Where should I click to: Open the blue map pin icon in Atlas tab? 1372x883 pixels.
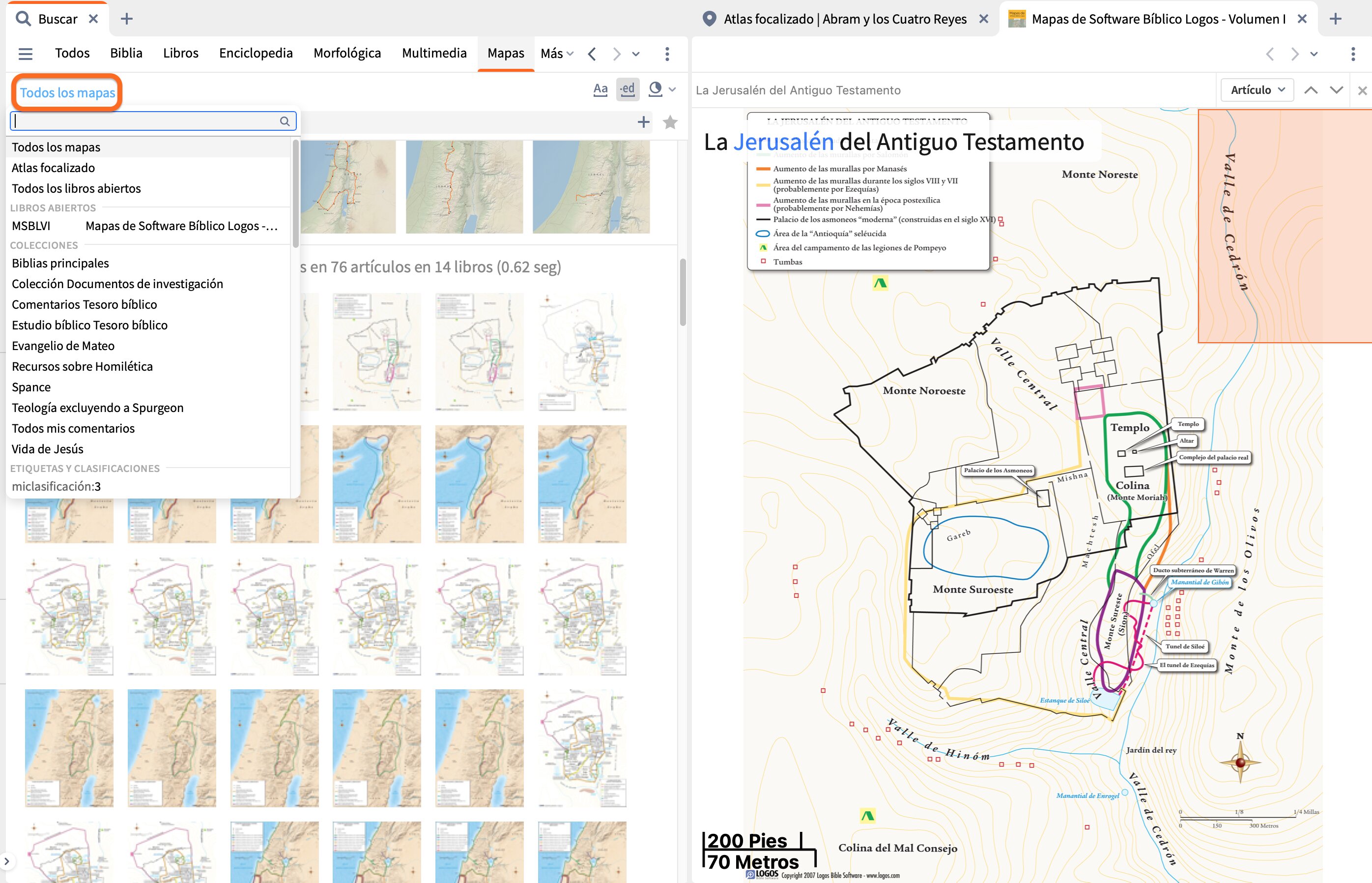pos(709,19)
